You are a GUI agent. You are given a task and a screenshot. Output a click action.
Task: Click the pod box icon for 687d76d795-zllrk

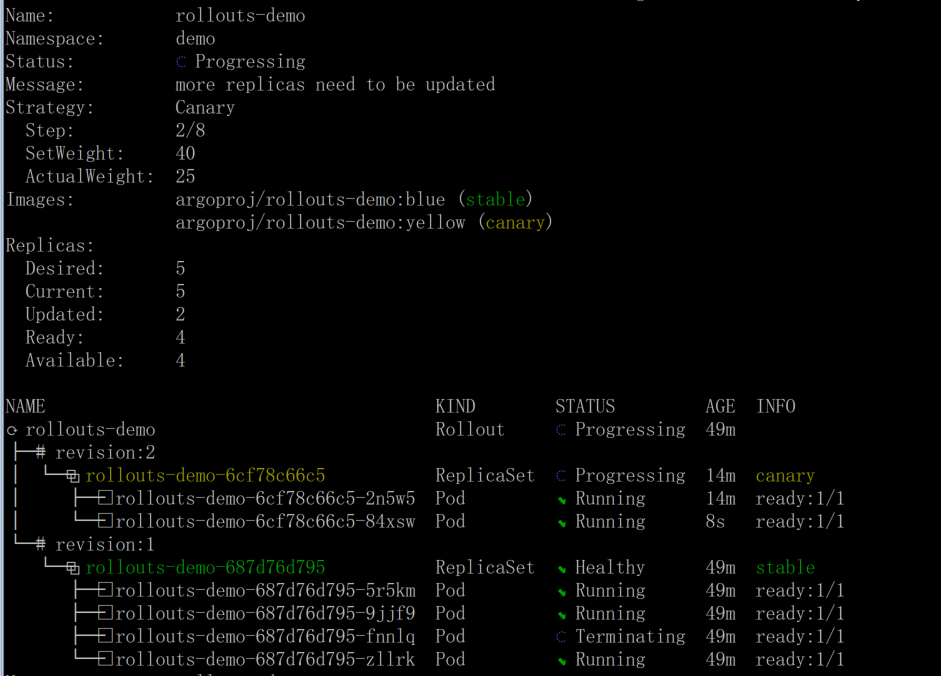tap(105, 659)
